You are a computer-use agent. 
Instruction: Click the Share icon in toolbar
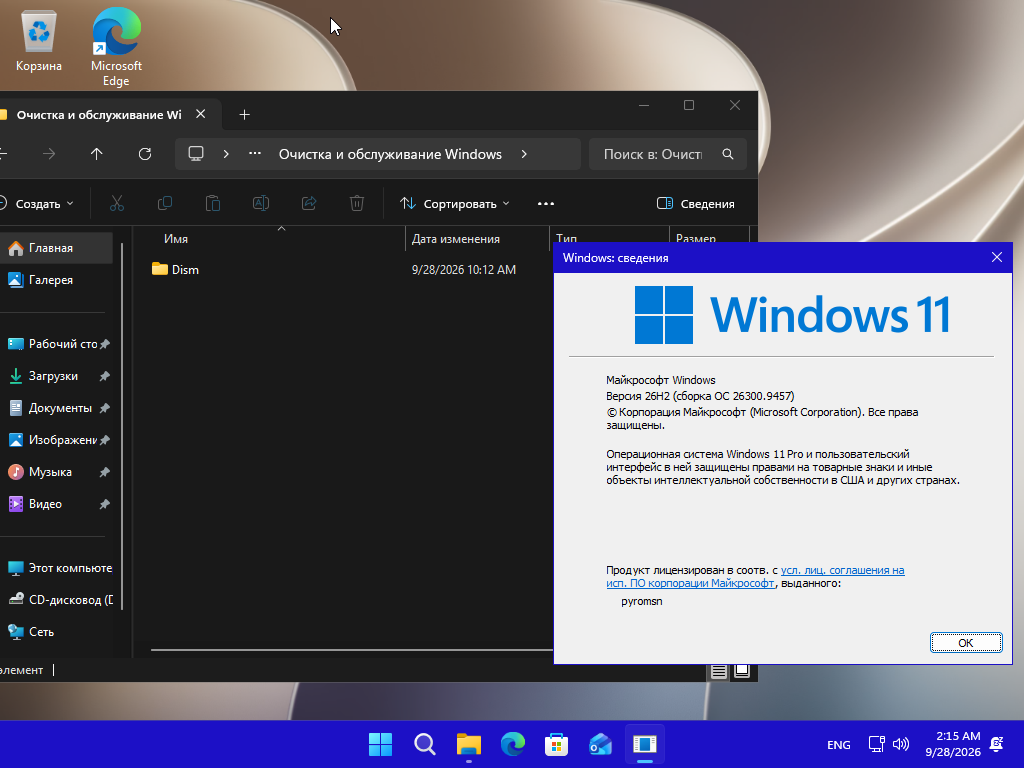(x=309, y=204)
